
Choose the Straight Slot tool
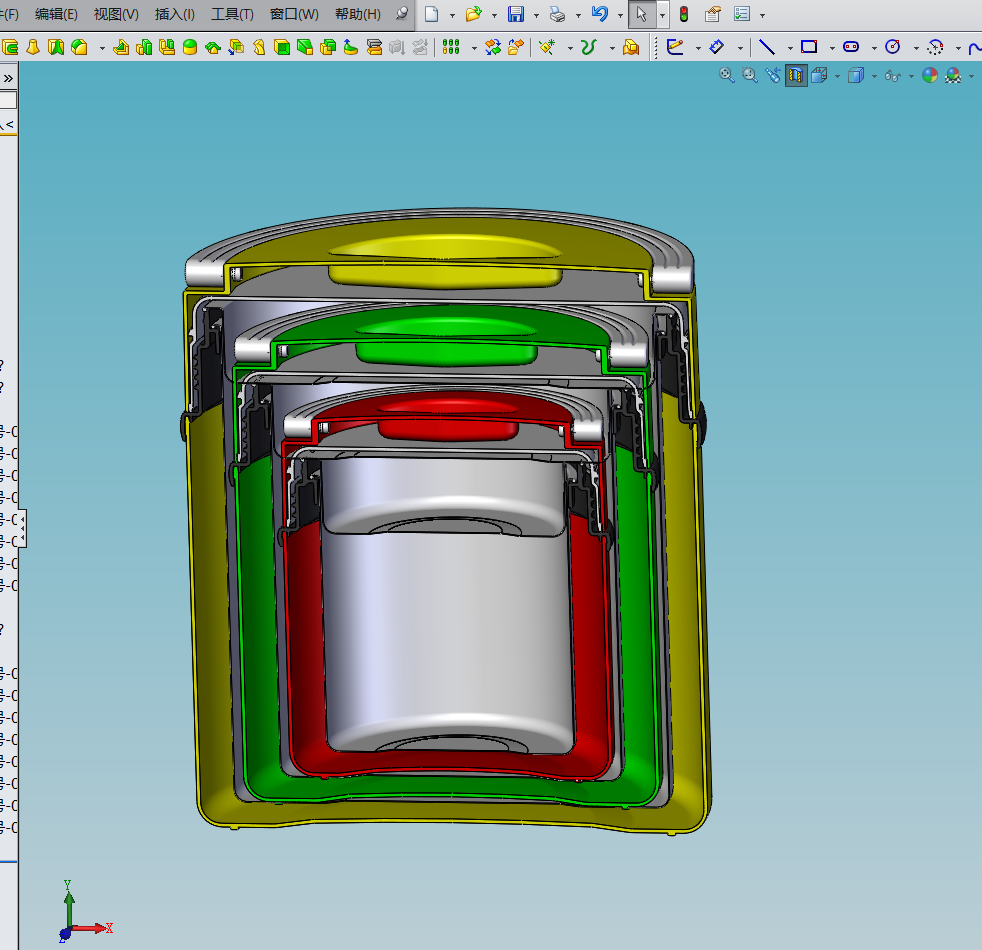click(851, 47)
